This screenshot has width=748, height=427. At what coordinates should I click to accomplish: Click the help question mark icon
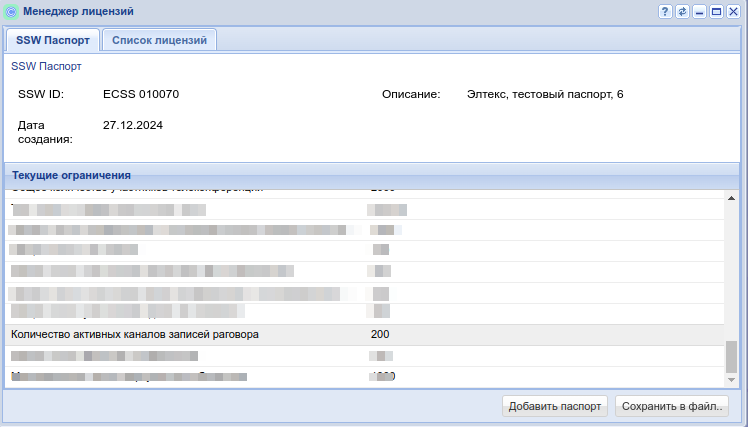(665, 11)
